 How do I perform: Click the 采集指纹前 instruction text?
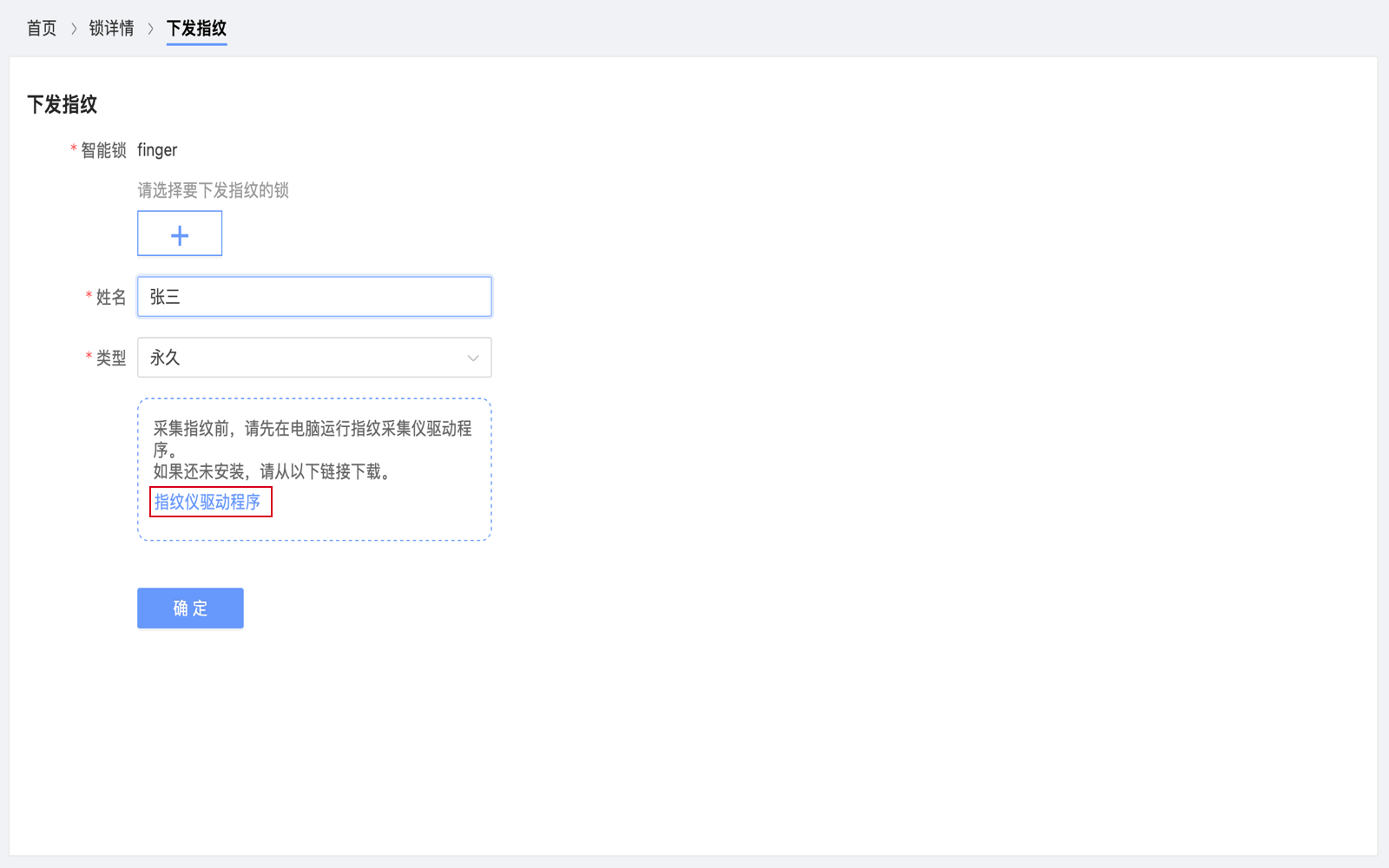(x=313, y=429)
